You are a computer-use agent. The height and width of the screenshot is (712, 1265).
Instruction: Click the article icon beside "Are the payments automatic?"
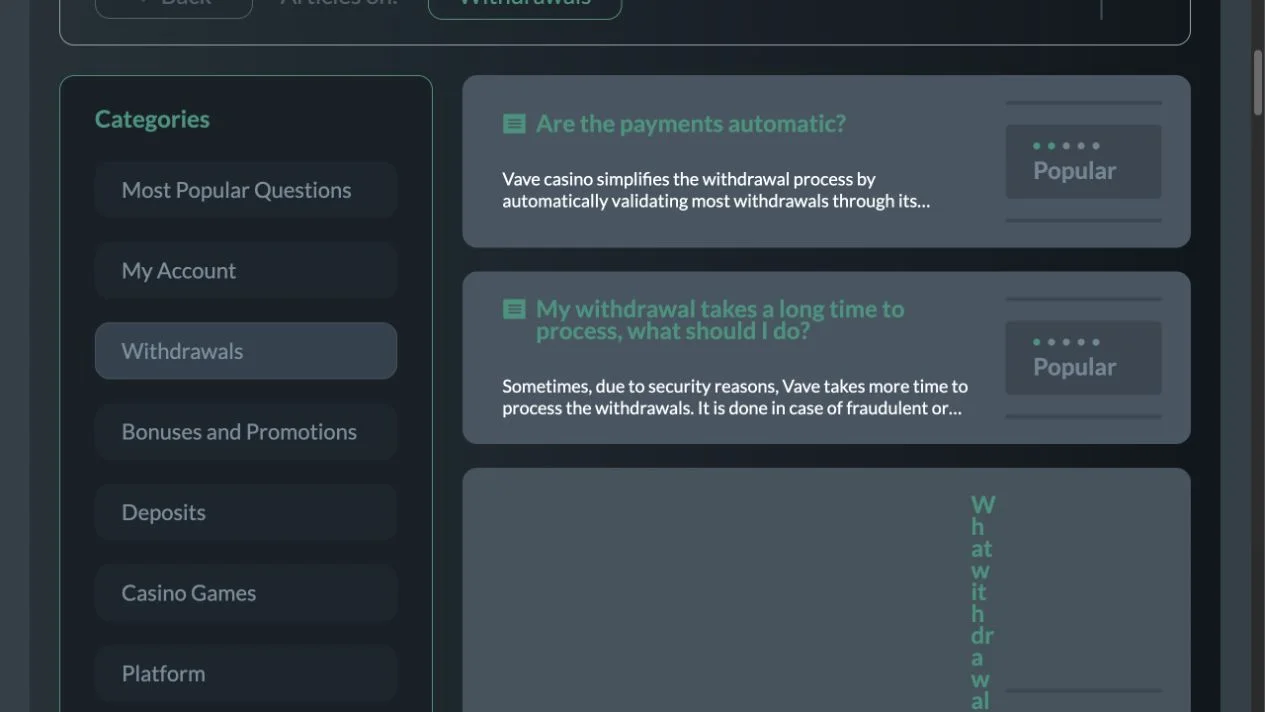[x=514, y=124]
